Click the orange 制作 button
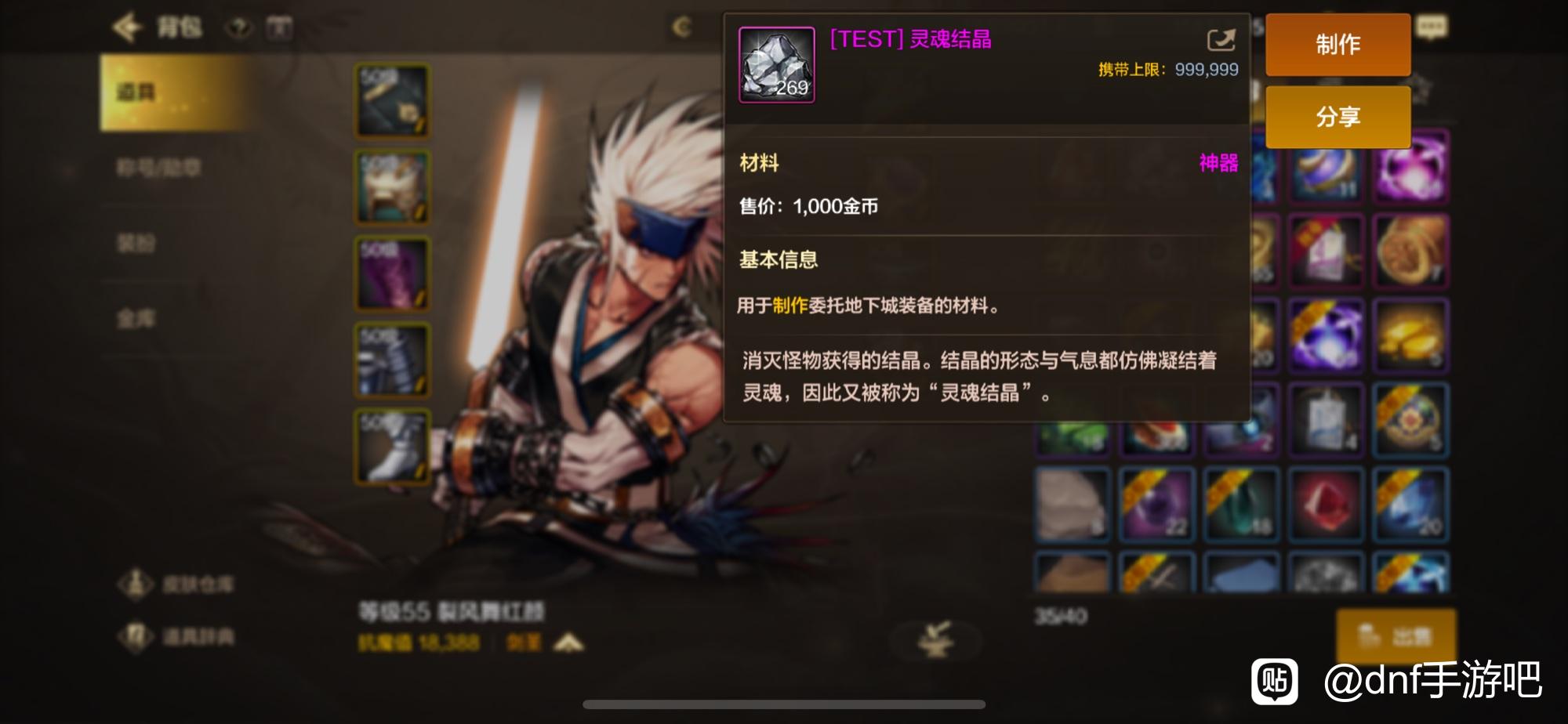This screenshot has height=724, width=1568. coord(1338,45)
